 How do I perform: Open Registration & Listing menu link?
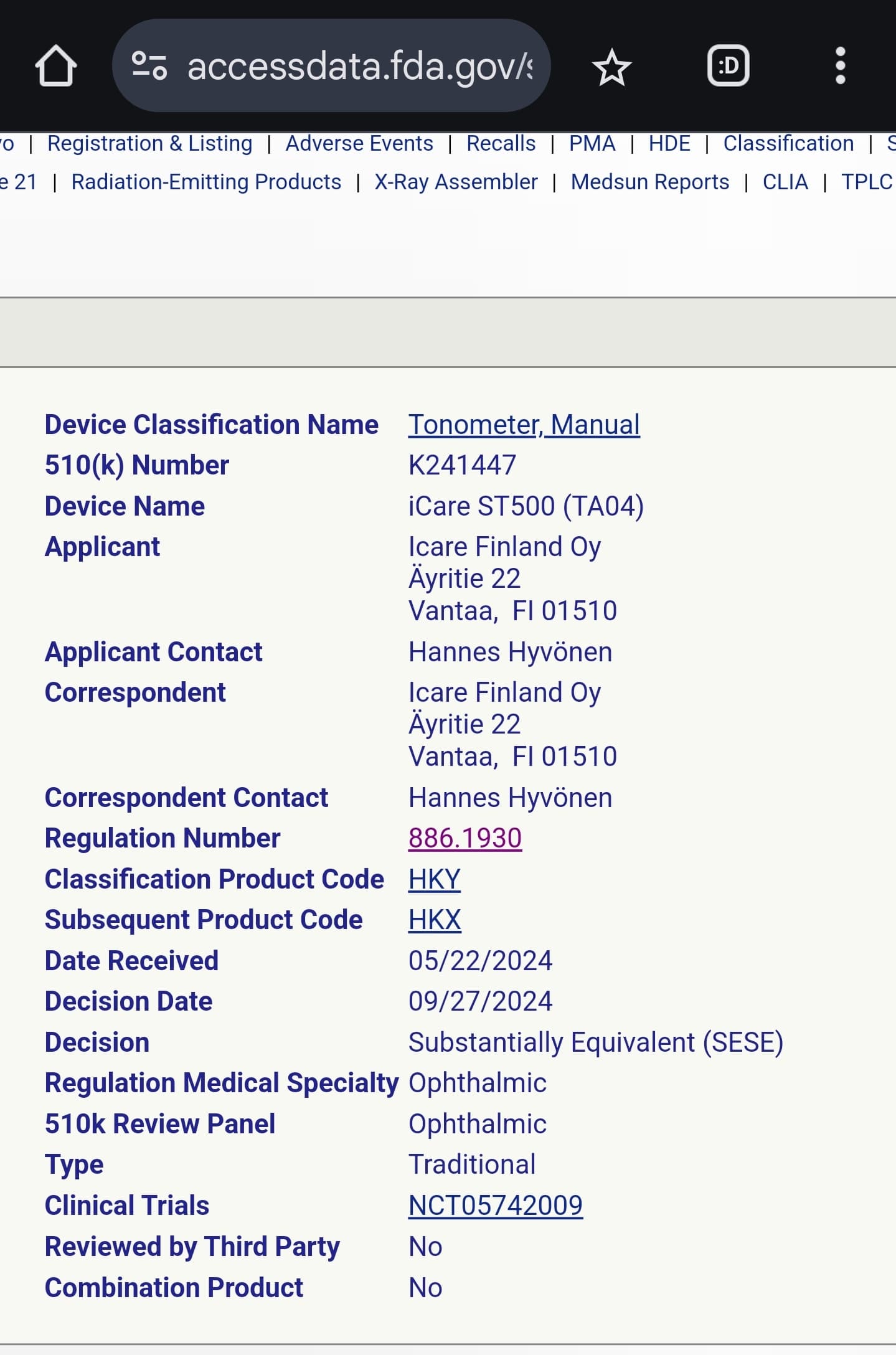[x=150, y=143]
